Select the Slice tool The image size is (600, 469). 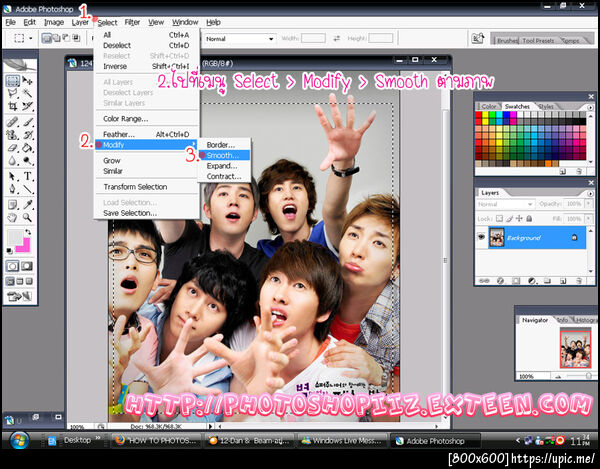point(27,106)
